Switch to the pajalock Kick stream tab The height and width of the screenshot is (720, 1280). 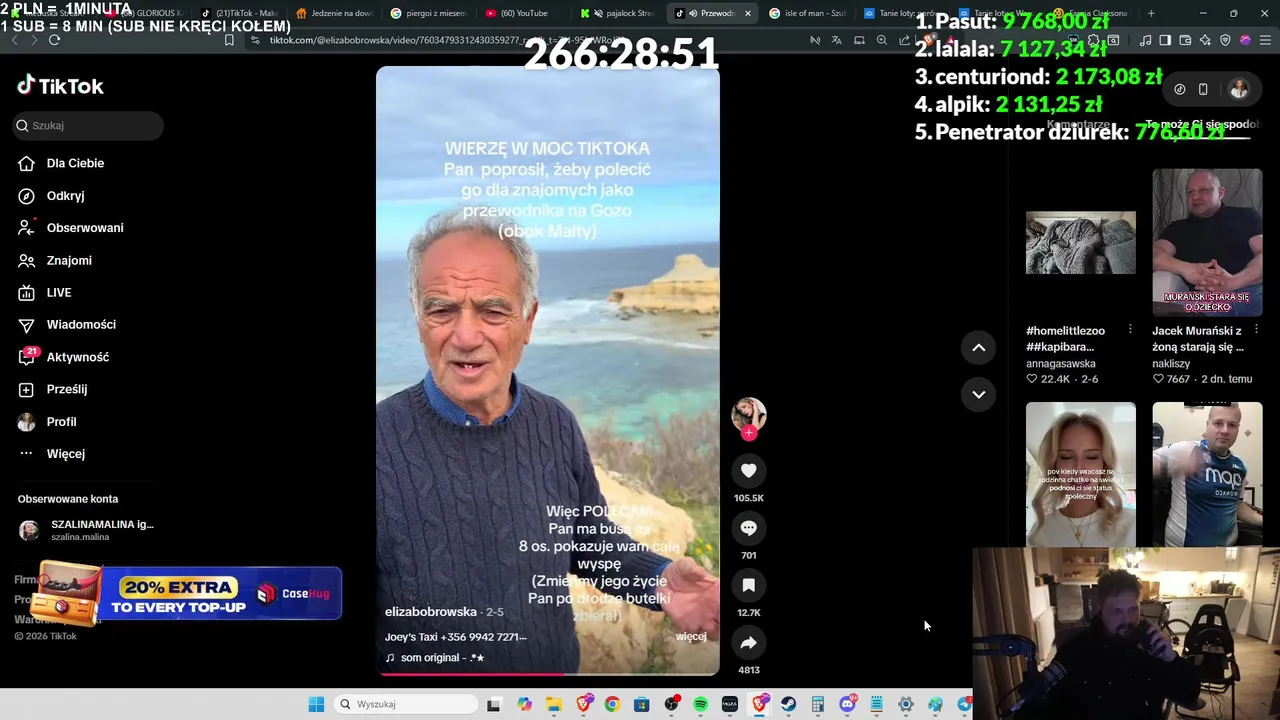point(618,13)
